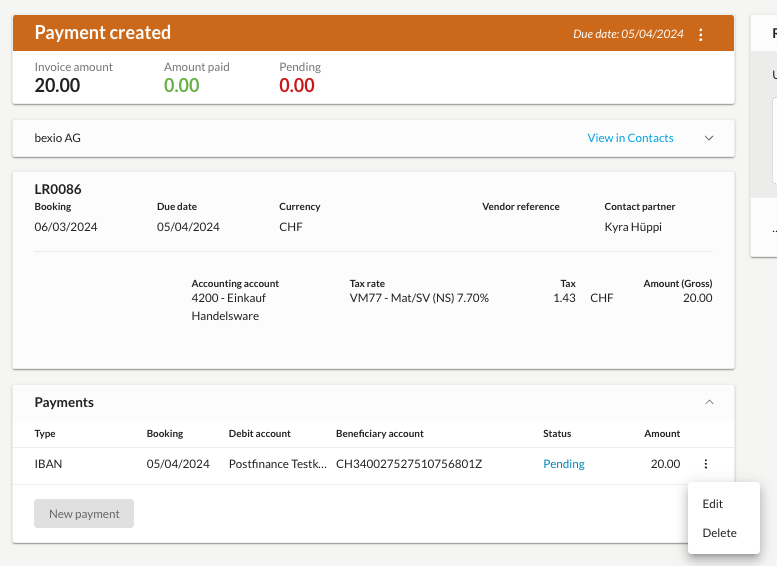Click the bexio AG vendor name
The width and height of the screenshot is (777, 566).
(x=57, y=138)
